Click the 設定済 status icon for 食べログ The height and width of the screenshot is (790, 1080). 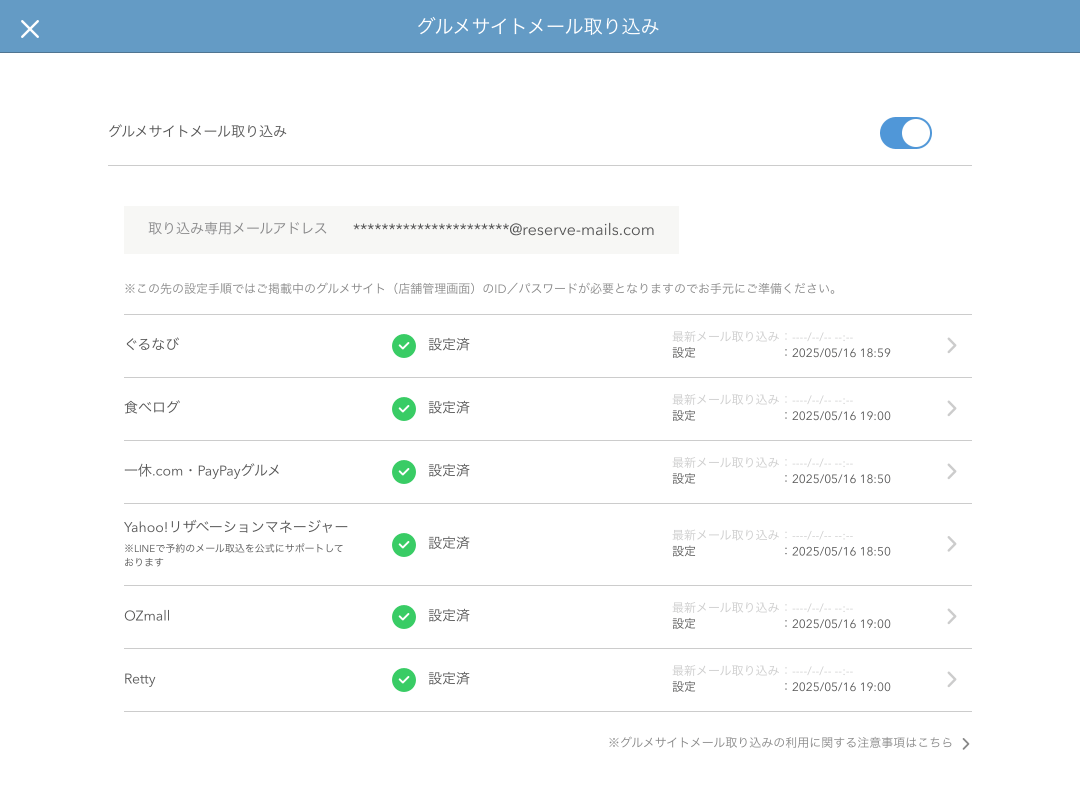(x=404, y=408)
